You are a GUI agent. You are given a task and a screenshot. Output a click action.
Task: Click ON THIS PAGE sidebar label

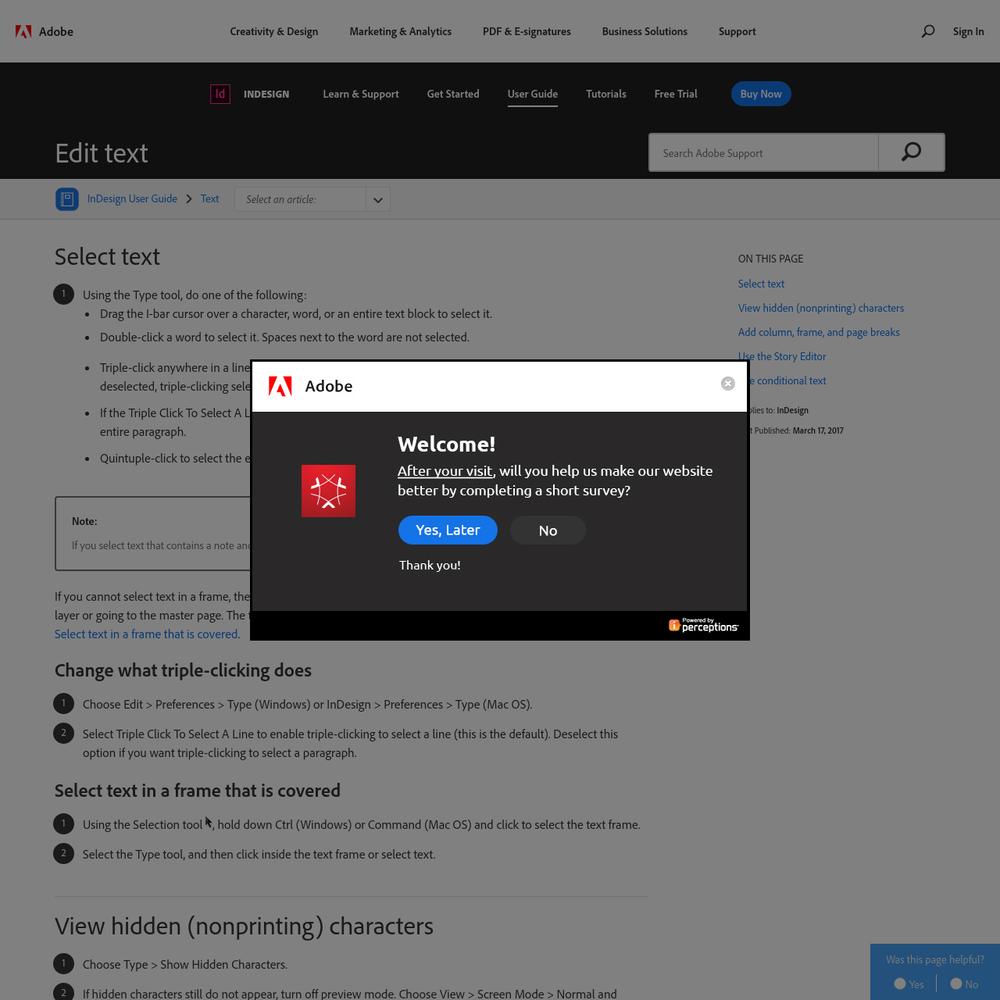tap(770, 259)
